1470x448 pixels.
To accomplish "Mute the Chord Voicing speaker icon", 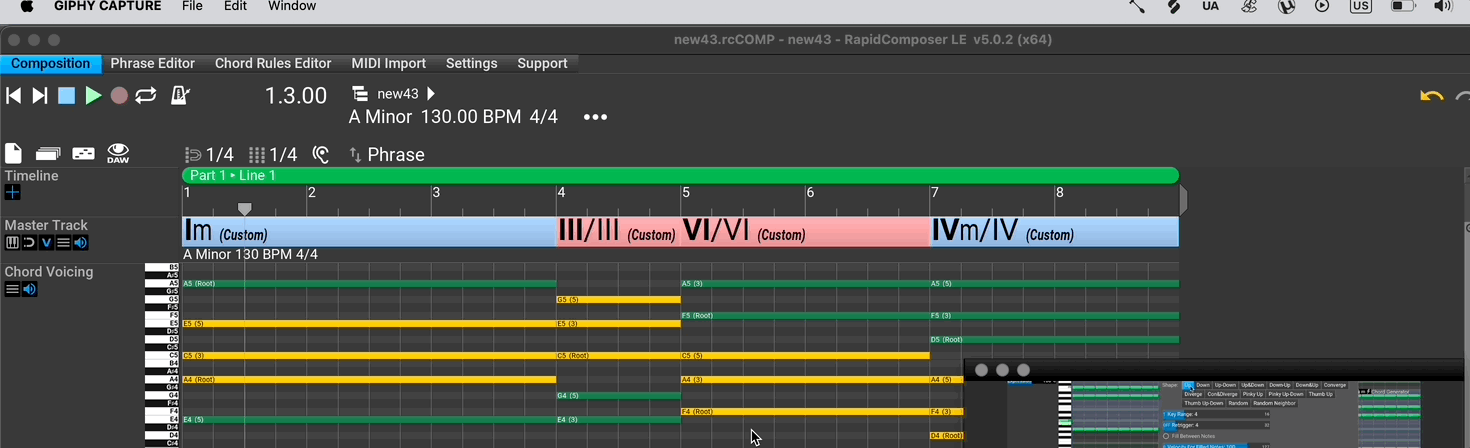I will click(x=29, y=289).
